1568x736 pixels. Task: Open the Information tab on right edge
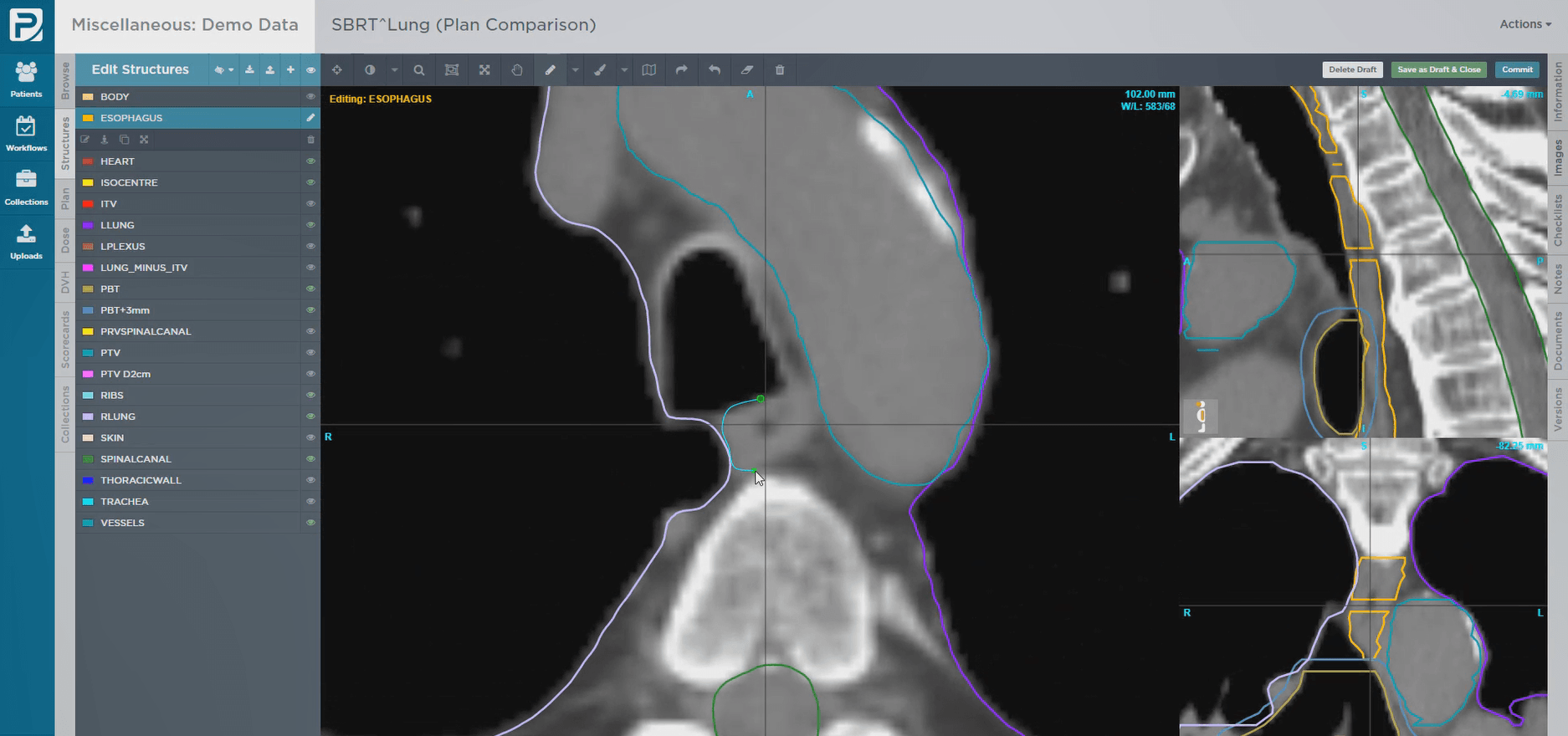coord(1558,92)
